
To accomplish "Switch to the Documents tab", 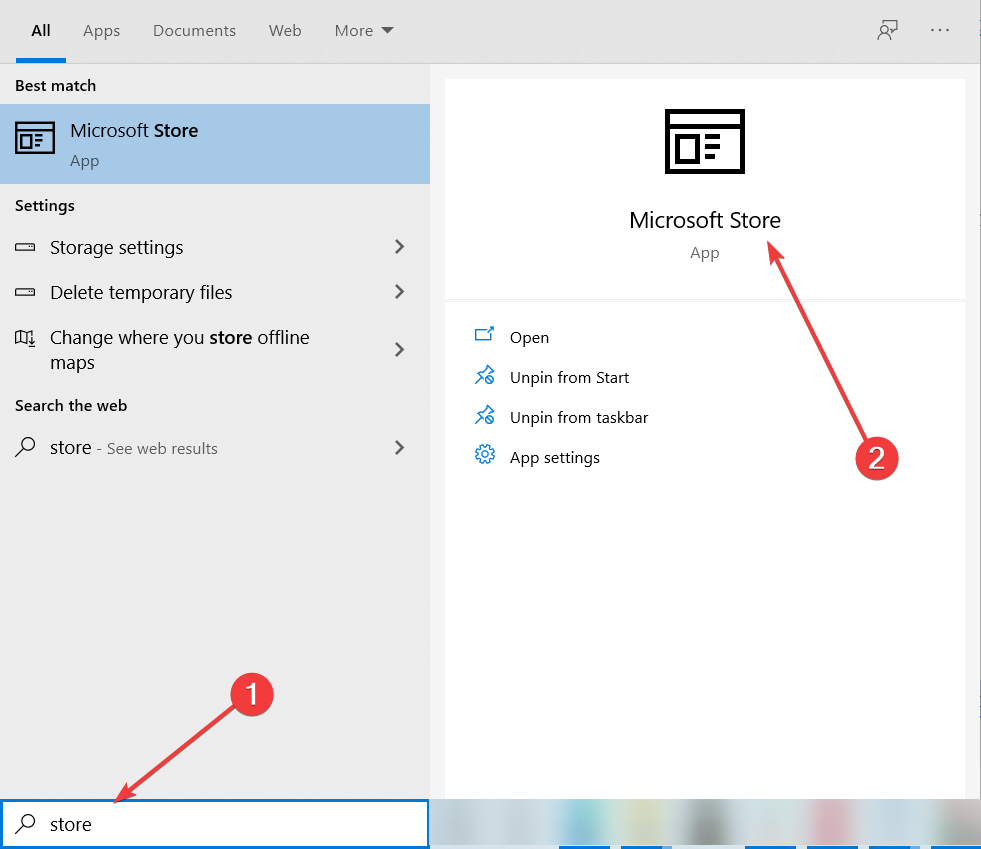I will 194,31.
